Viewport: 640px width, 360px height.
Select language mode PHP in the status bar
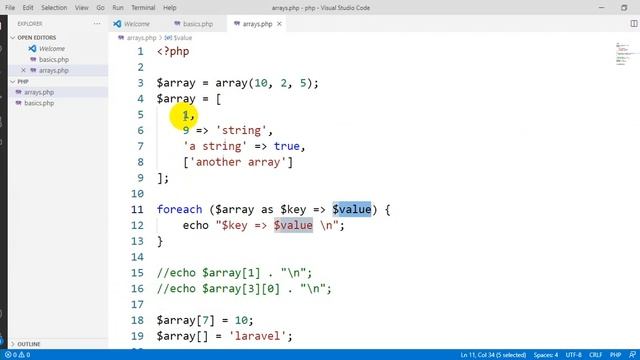click(615, 355)
